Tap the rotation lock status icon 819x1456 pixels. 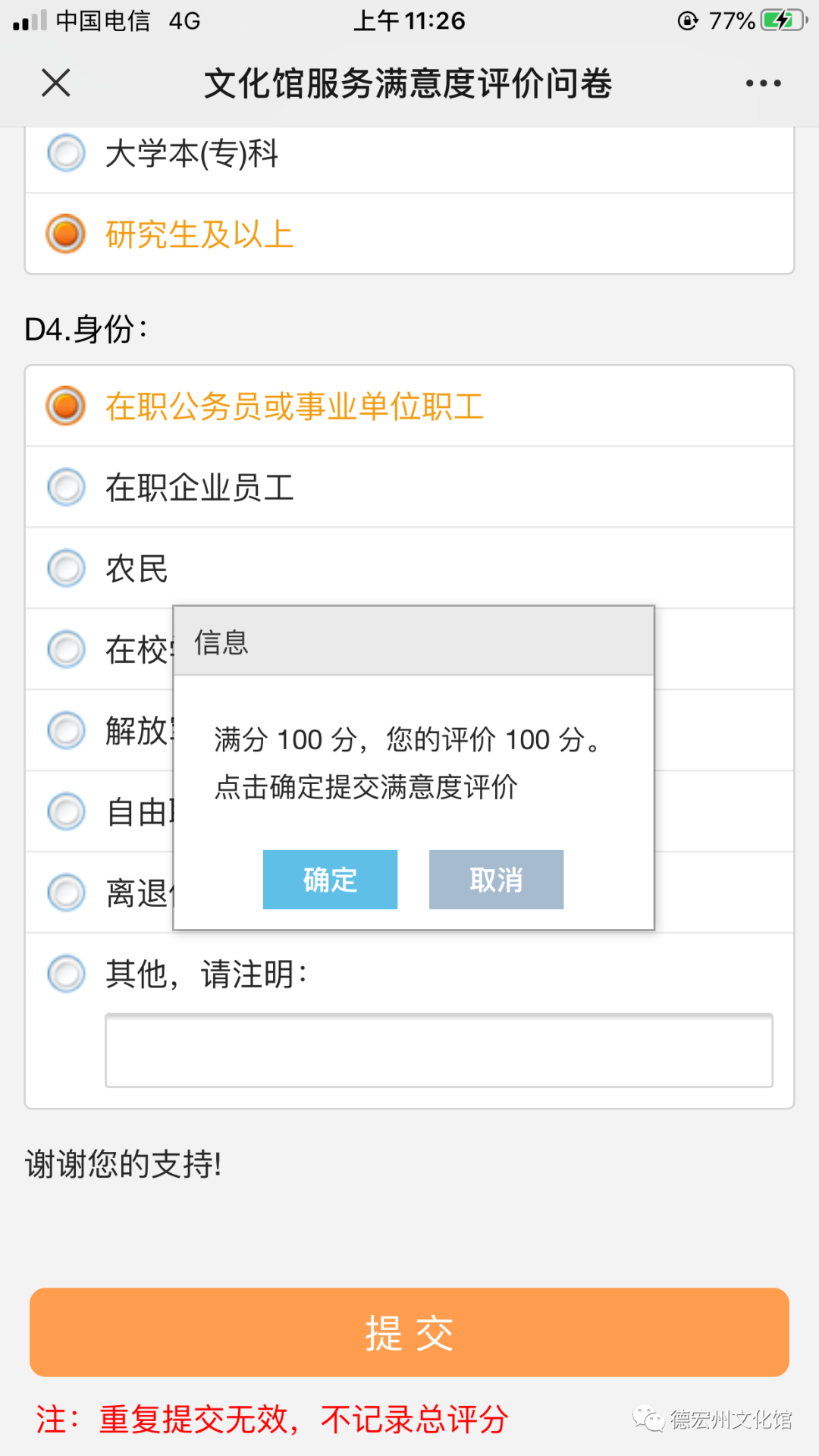tap(687, 20)
